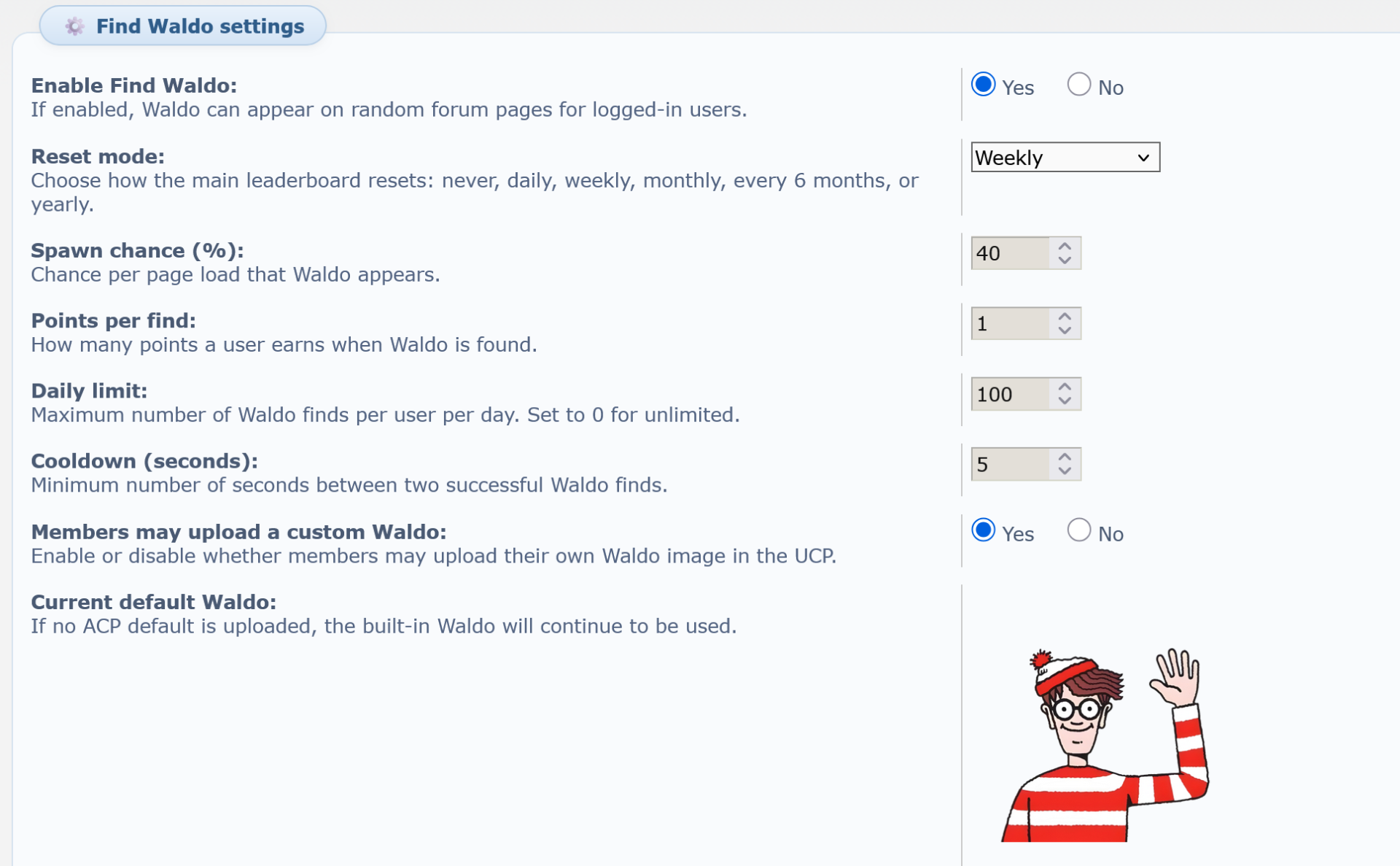
Task: Click the Spawn chance number field
Action: 1010,253
